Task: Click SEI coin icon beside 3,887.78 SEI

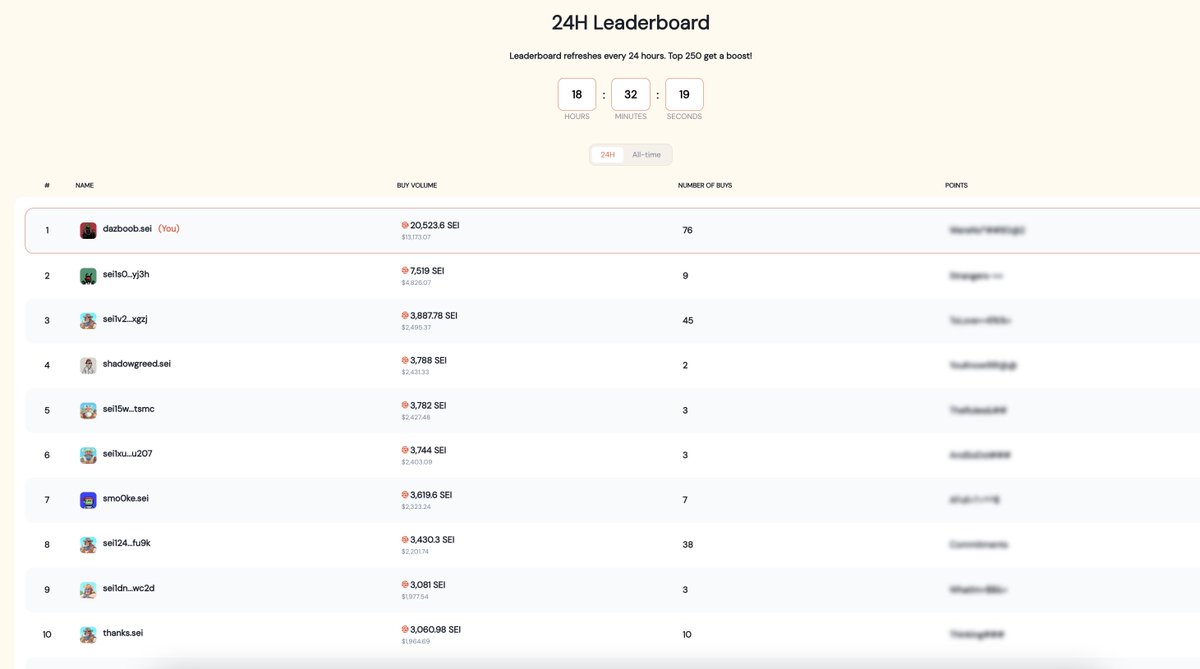Action: click(x=405, y=315)
